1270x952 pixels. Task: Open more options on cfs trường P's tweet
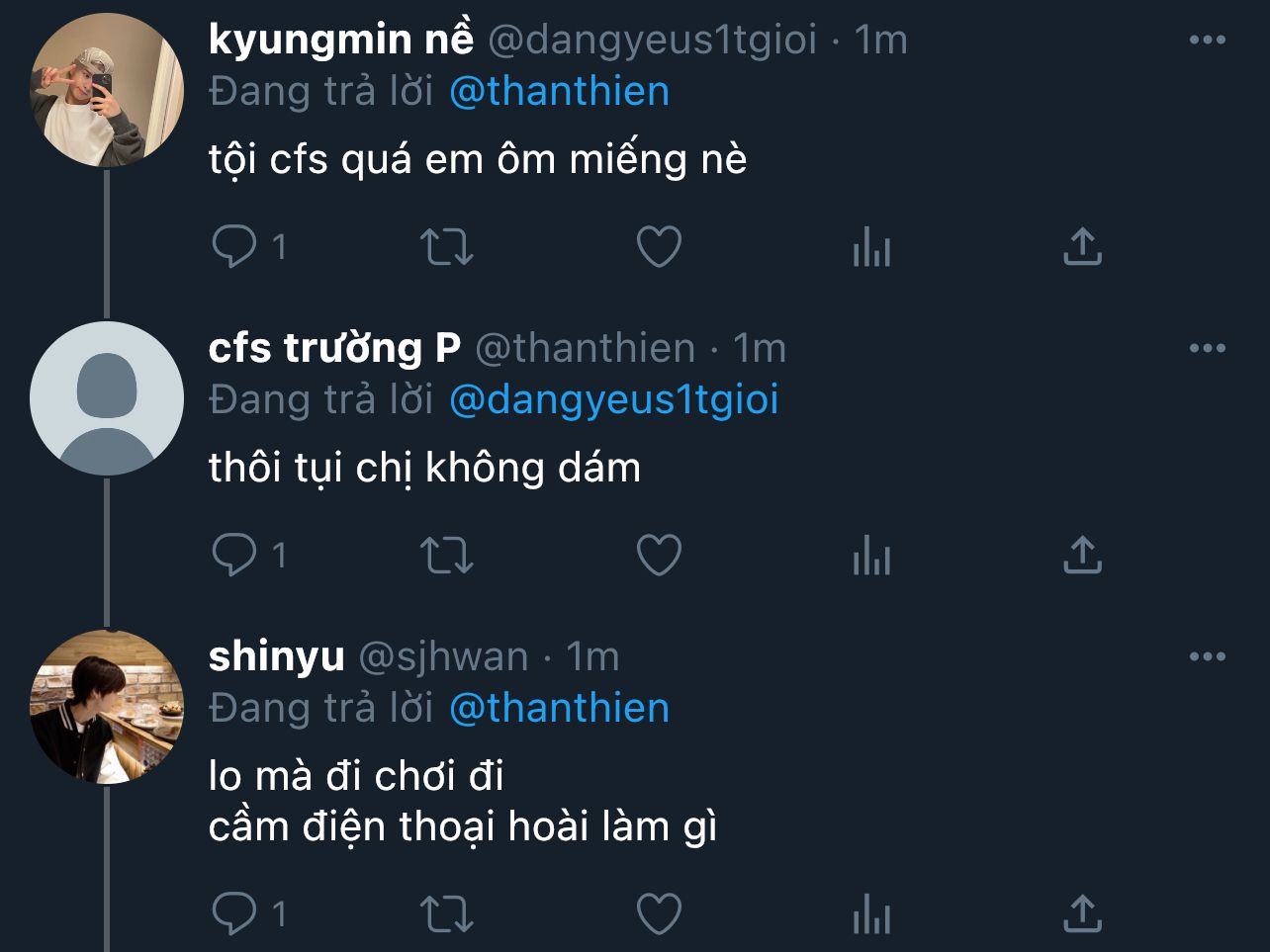click(1207, 349)
